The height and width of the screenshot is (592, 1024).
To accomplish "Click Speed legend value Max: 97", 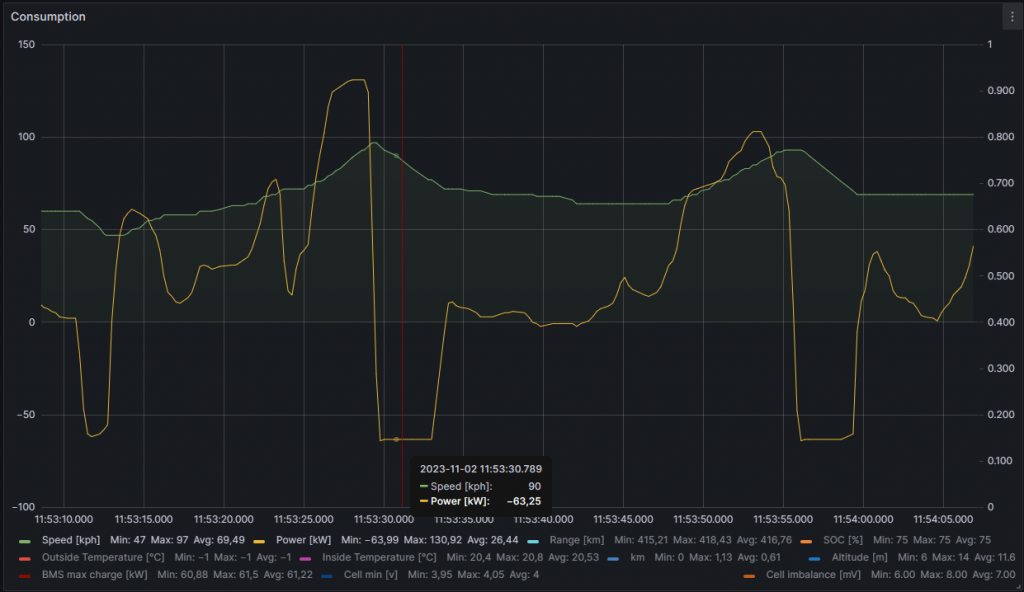I will (x=169, y=540).
